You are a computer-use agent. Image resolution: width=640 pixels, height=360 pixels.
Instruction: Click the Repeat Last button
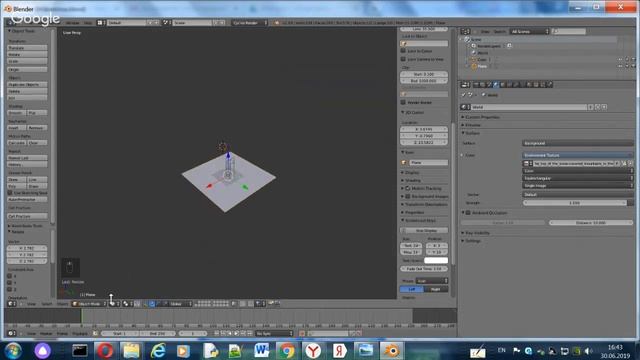(x=27, y=158)
